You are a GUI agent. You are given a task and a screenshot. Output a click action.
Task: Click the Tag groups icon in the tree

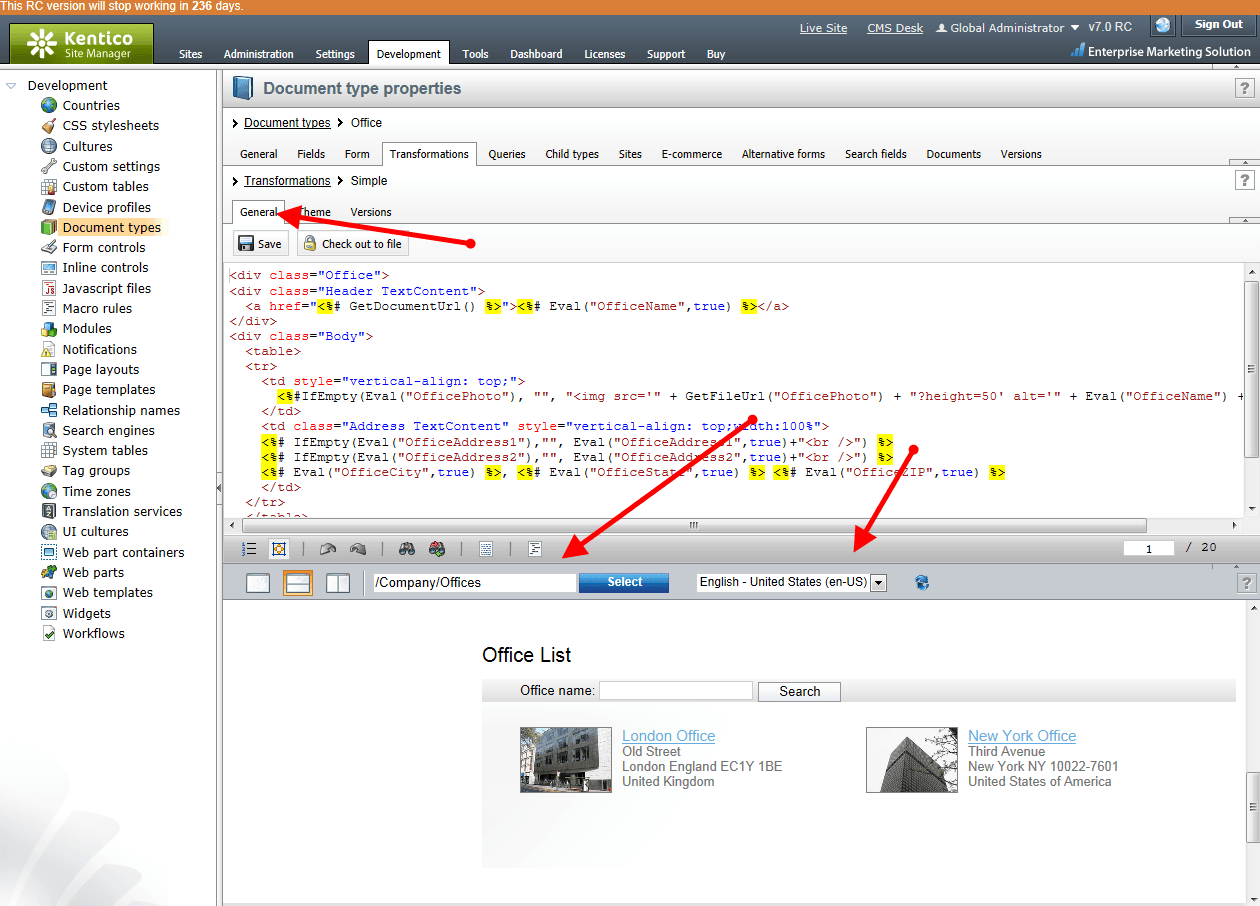pos(49,471)
